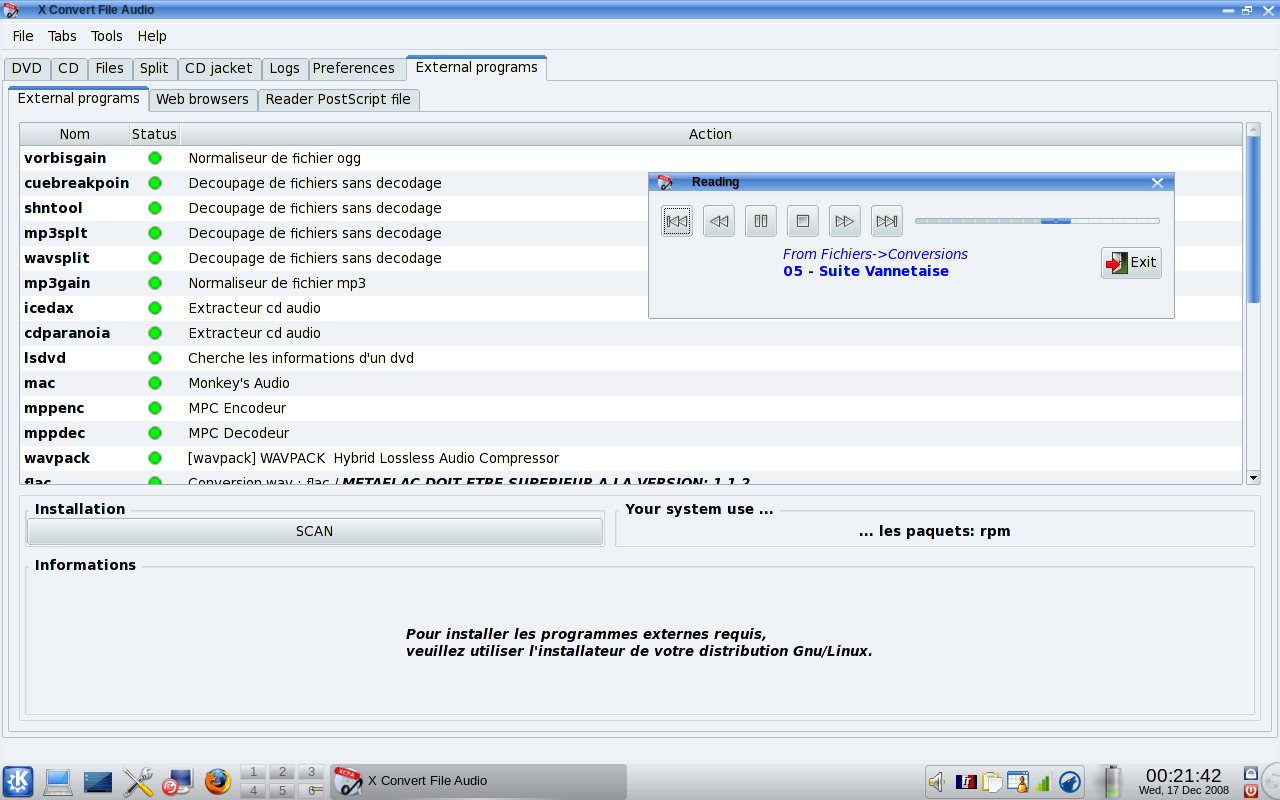The image size is (1280, 800).
Task: Open the Tools menu
Action: click(x=107, y=36)
